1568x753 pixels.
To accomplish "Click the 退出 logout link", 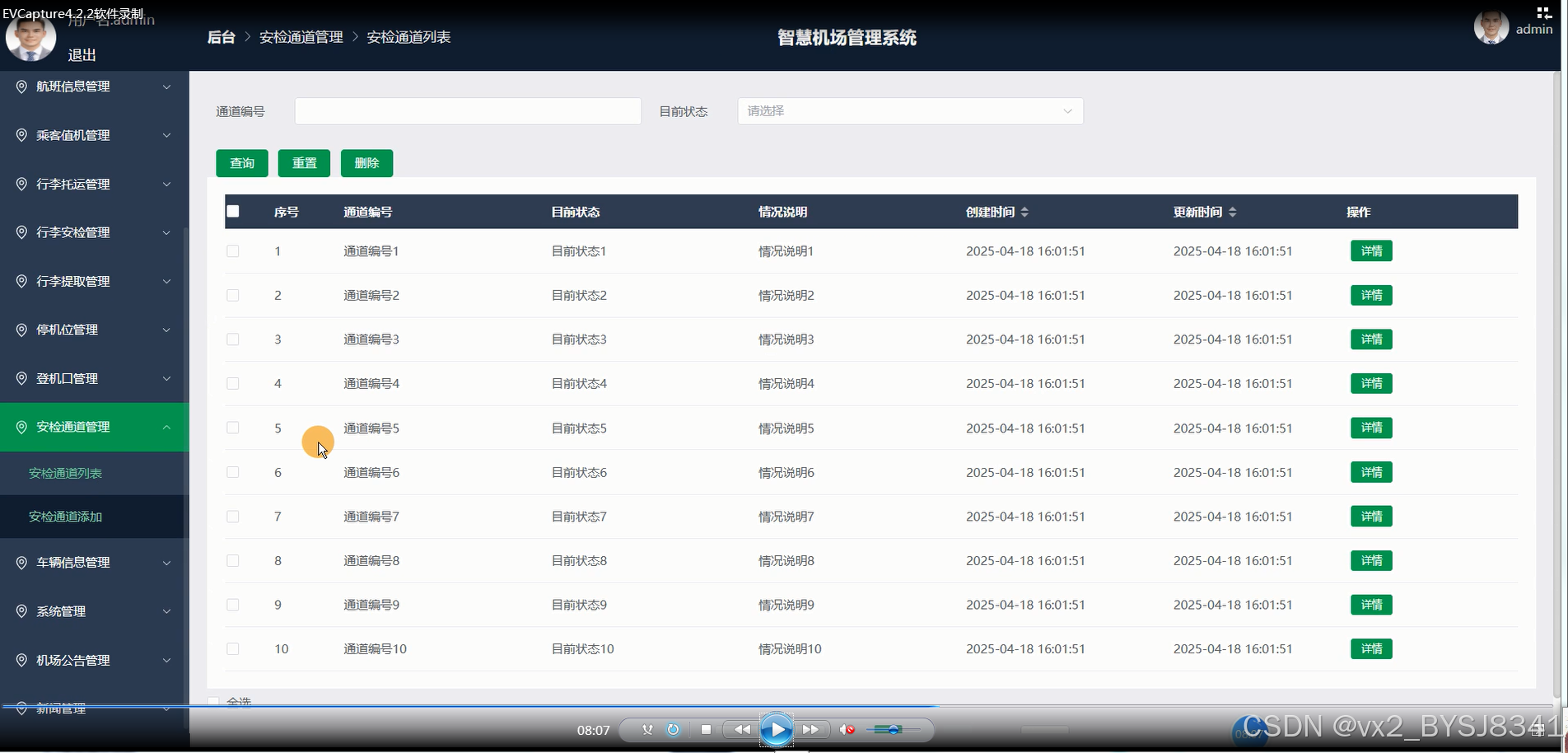I will 82,55.
